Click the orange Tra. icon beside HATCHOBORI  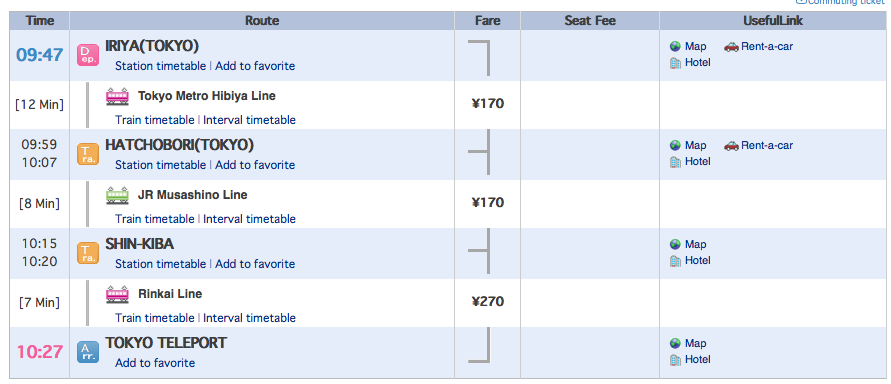(88, 154)
